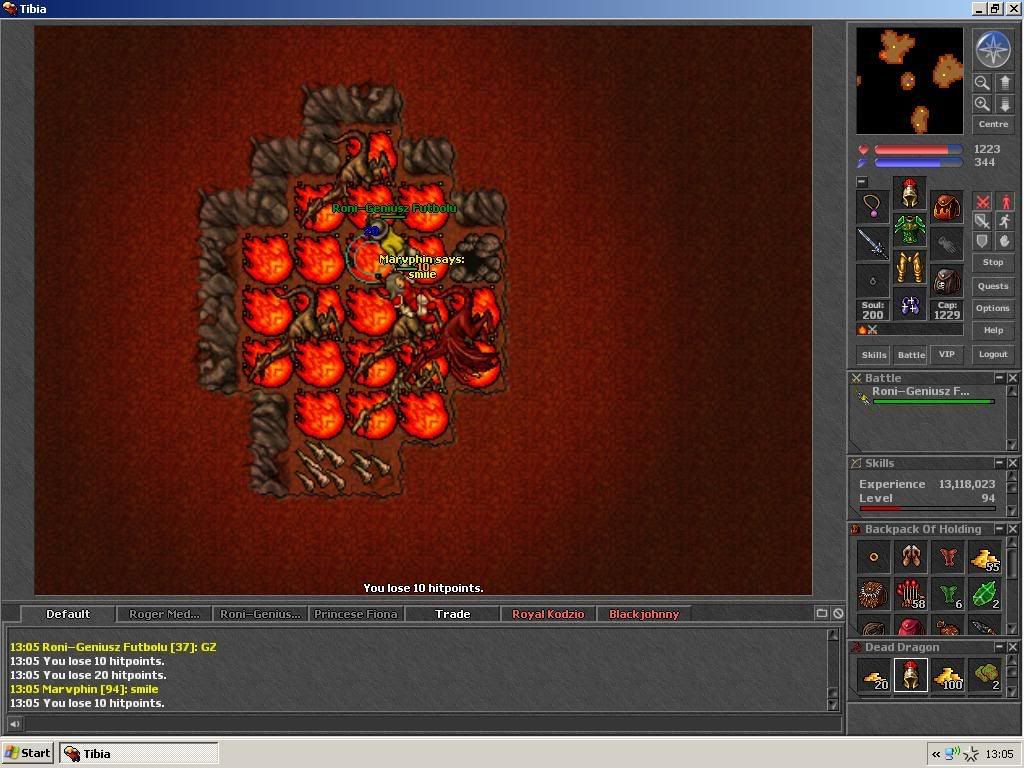Click the fur bag item in backpack
The width and height of the screenshot is (1024, 768).
[x=874, y=594]
